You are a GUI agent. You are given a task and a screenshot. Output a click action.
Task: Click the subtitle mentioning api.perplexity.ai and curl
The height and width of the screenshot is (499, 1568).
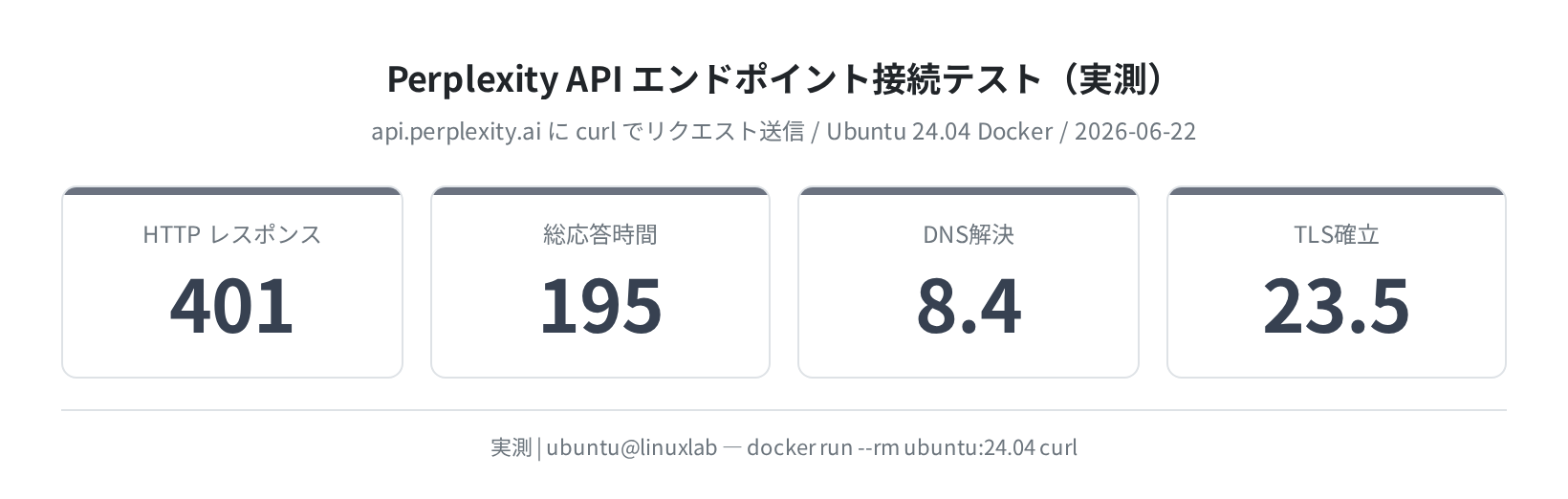(x=783, y=131)
